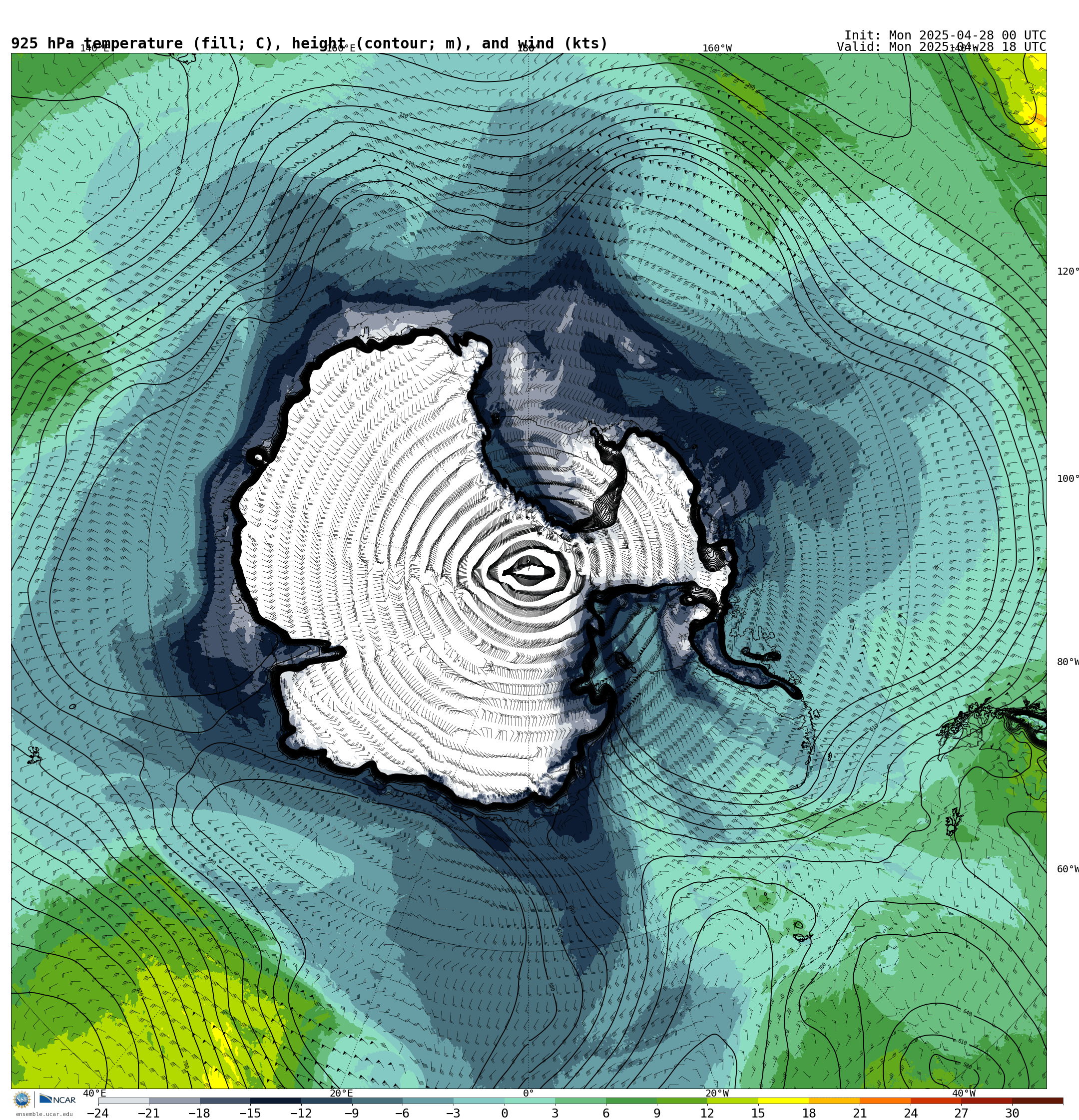This screenshot has width=1079, height=1120.
Task: Click the 21 colorbar tick label
Action: coord(860,1113)
